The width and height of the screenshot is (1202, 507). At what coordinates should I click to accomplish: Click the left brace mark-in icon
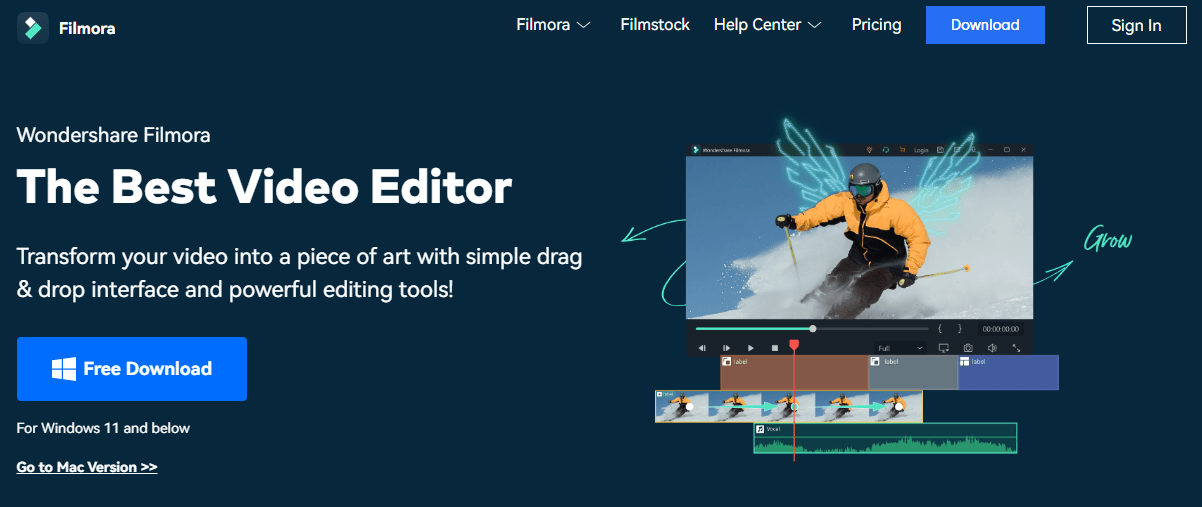point(940,328)
